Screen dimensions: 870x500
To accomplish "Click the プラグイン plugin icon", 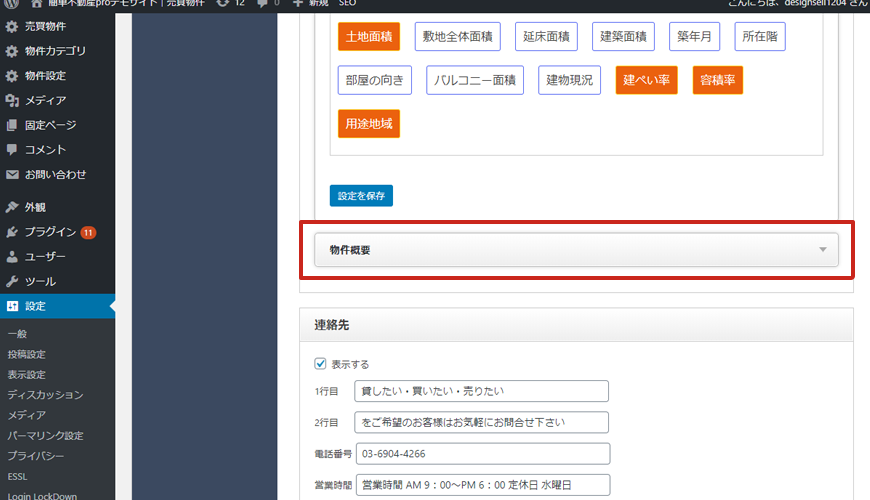I will click(x=12, y=232).
